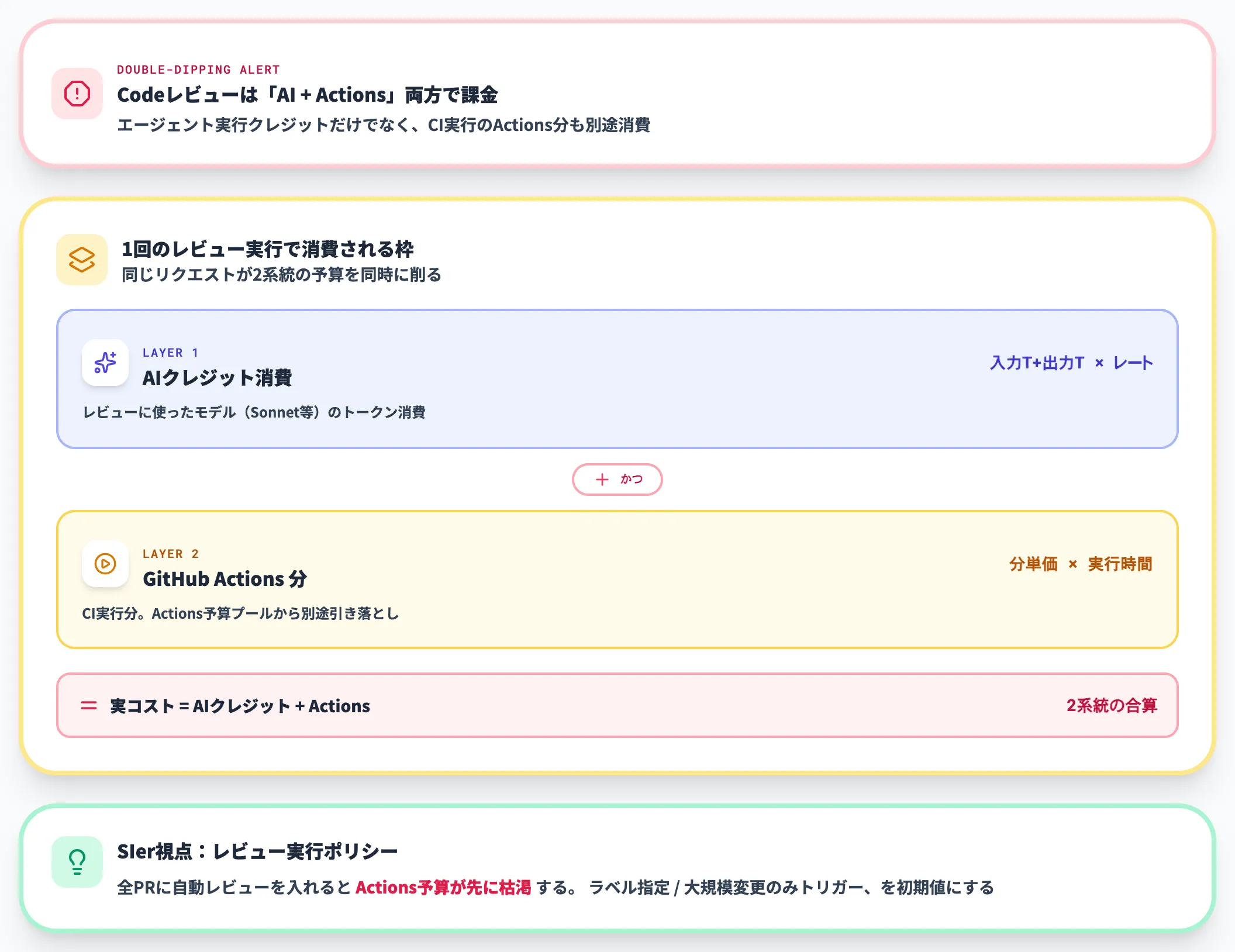
Task: Click the DOUBLE-DIPPING ALERT label
Action: (198, 69)
